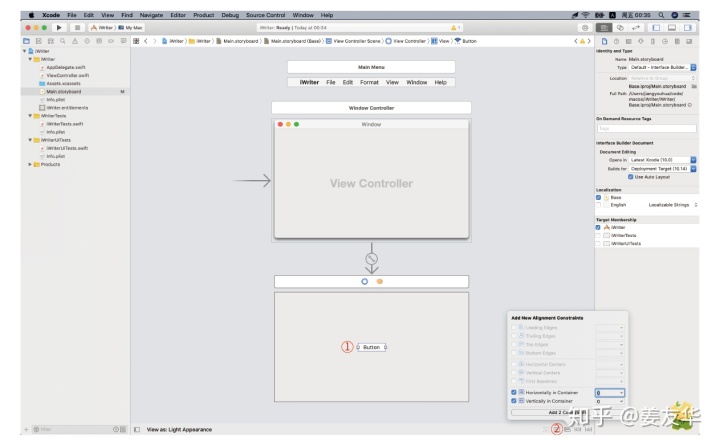Select the Standard editor toolbar button
Image resolution: width=720 pixels, height=446 pixels.
(604, 28)
